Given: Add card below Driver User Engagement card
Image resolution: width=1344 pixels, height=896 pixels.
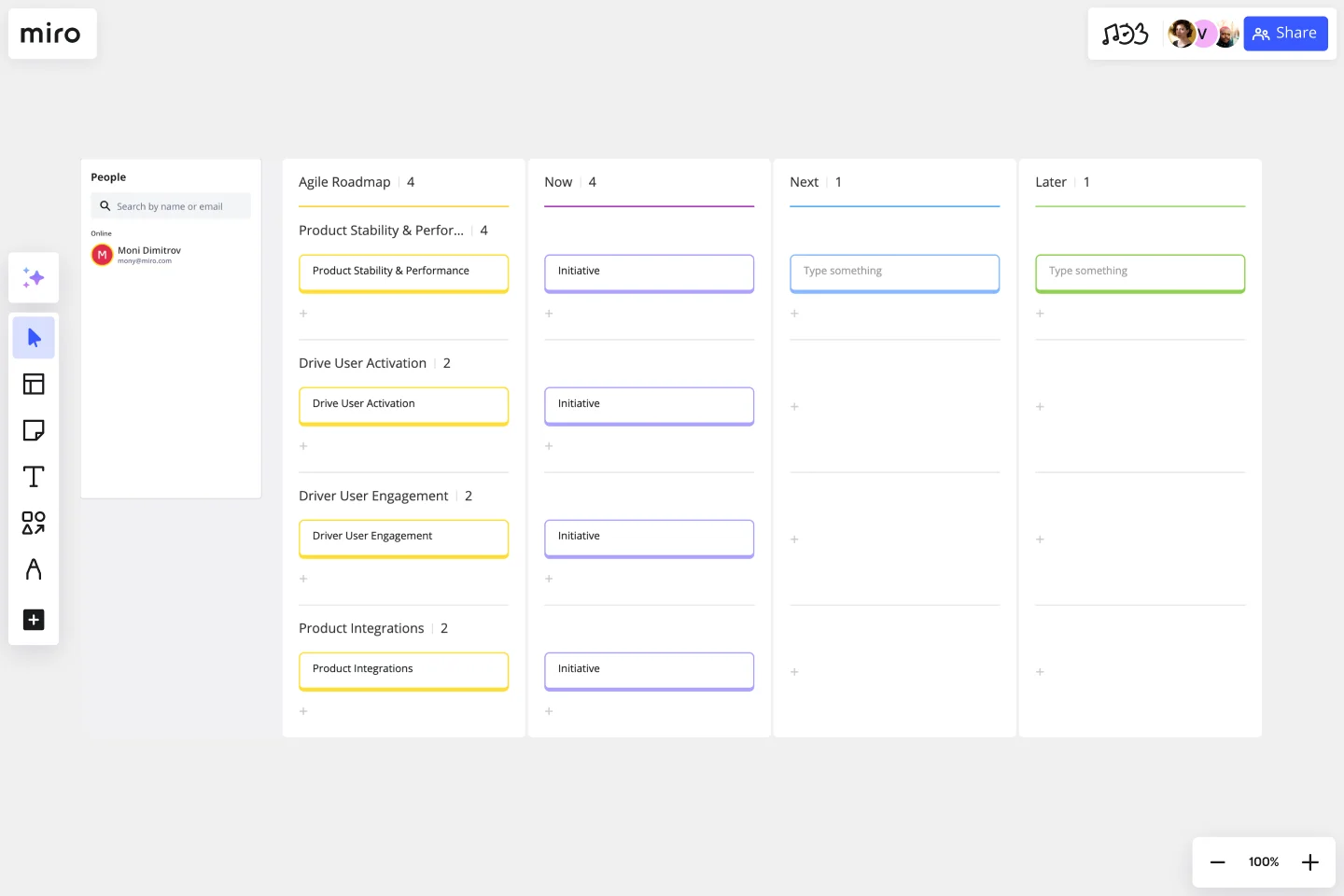Looking at the screenshot, I should [x=303, y=579].
